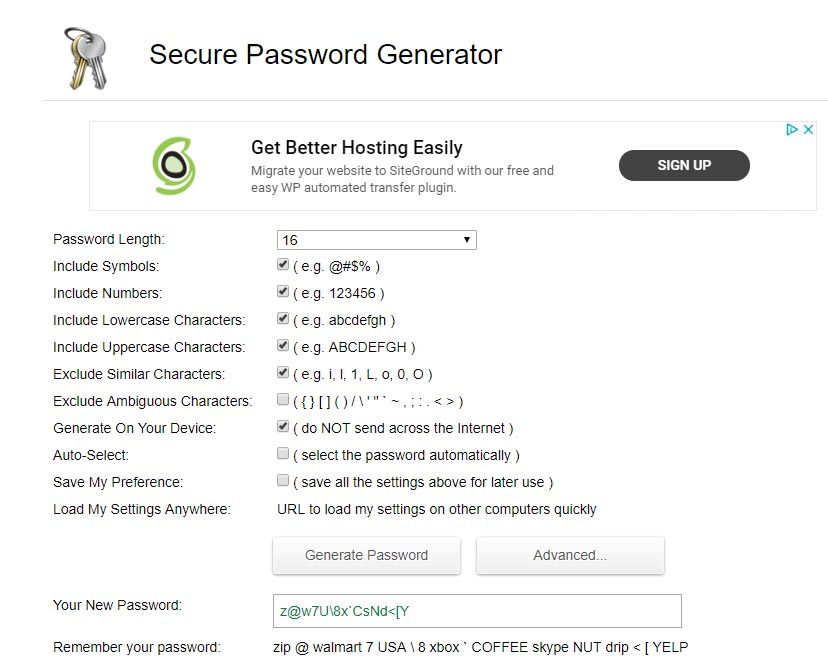Screen dimensions: 828x669
Task: Disable Include Uppercase Characters checkbox
Action: (x=283, y=347)
